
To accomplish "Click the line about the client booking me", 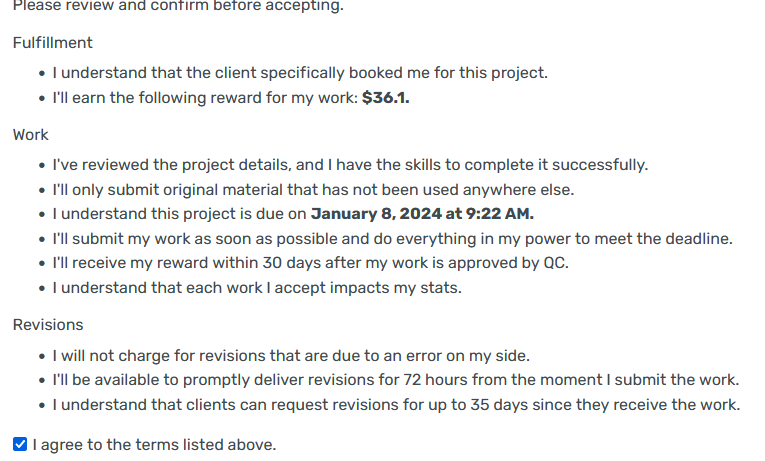I will tap(300, 73).
